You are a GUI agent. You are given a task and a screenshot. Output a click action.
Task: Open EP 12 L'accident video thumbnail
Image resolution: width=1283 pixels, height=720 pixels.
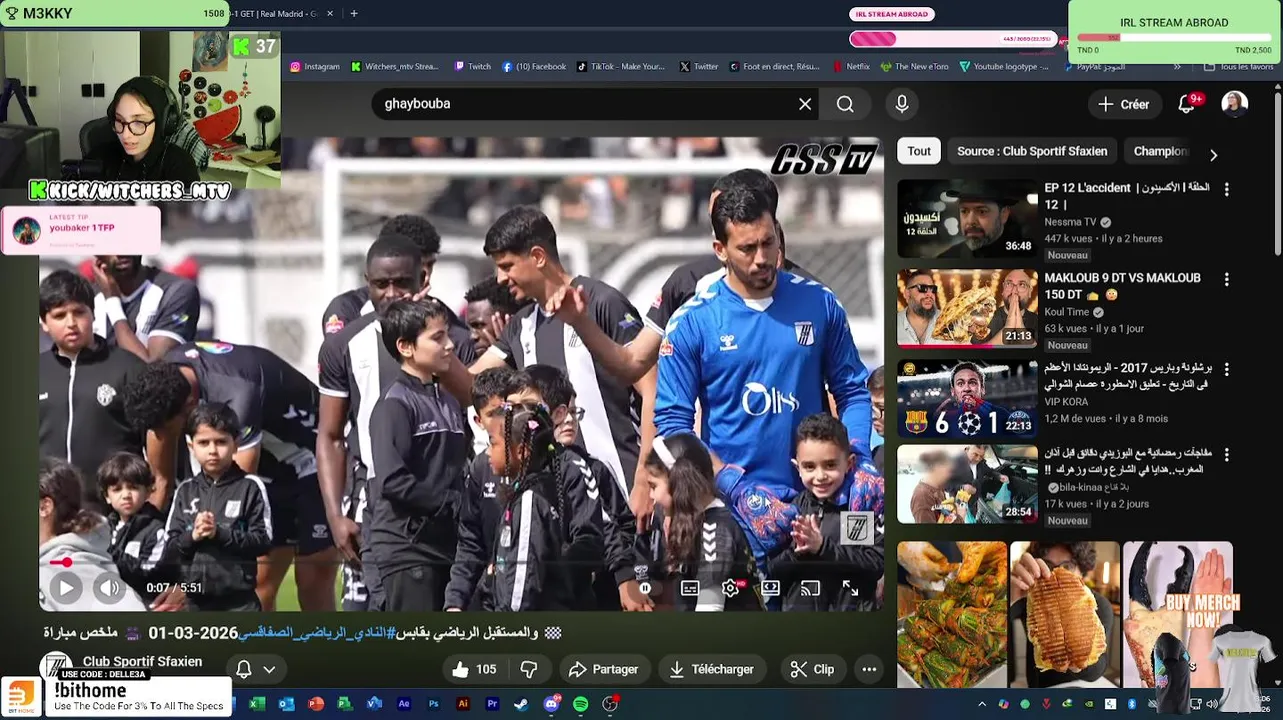[967, 218]
